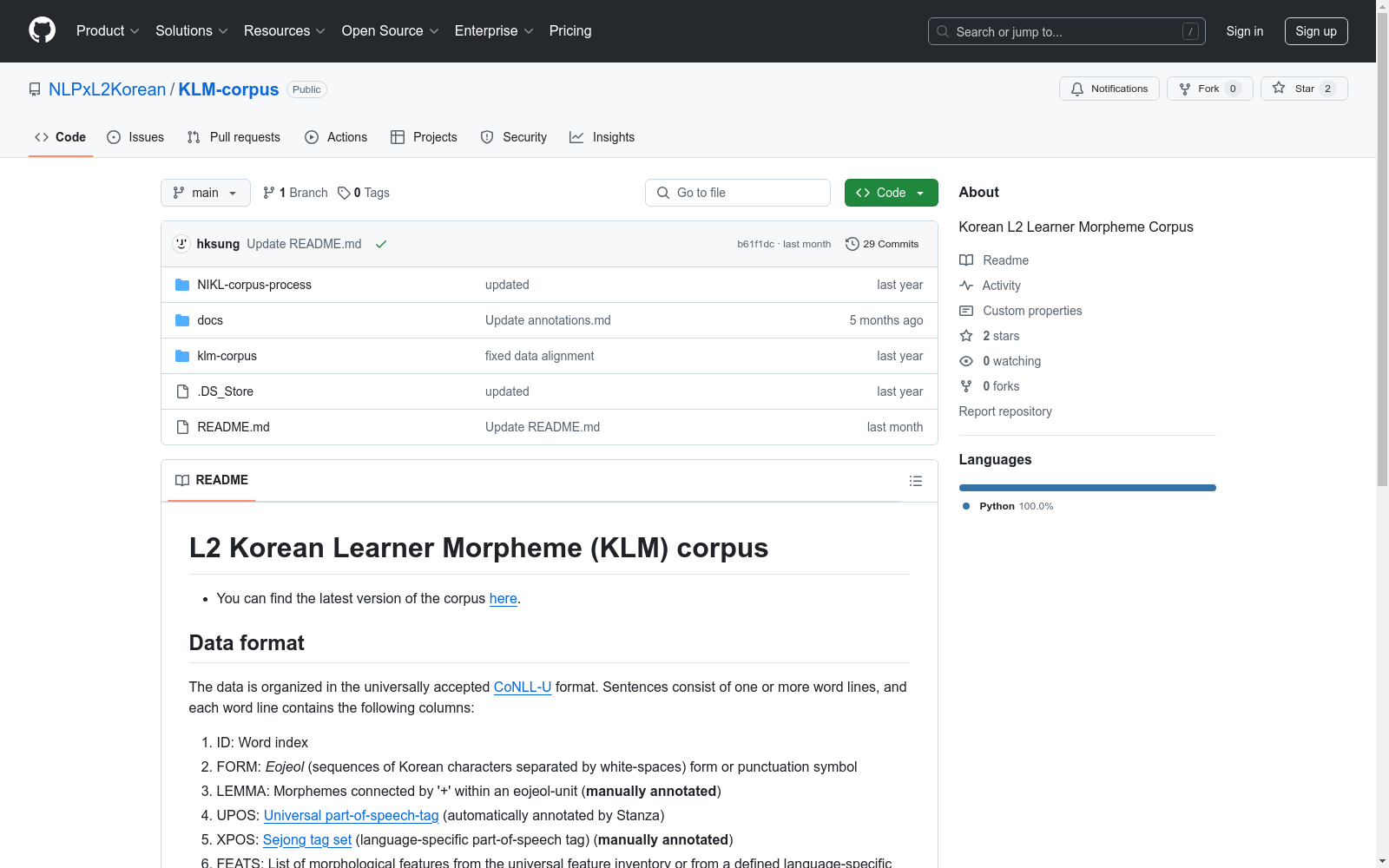Open the Activity link

pos(991,286)
